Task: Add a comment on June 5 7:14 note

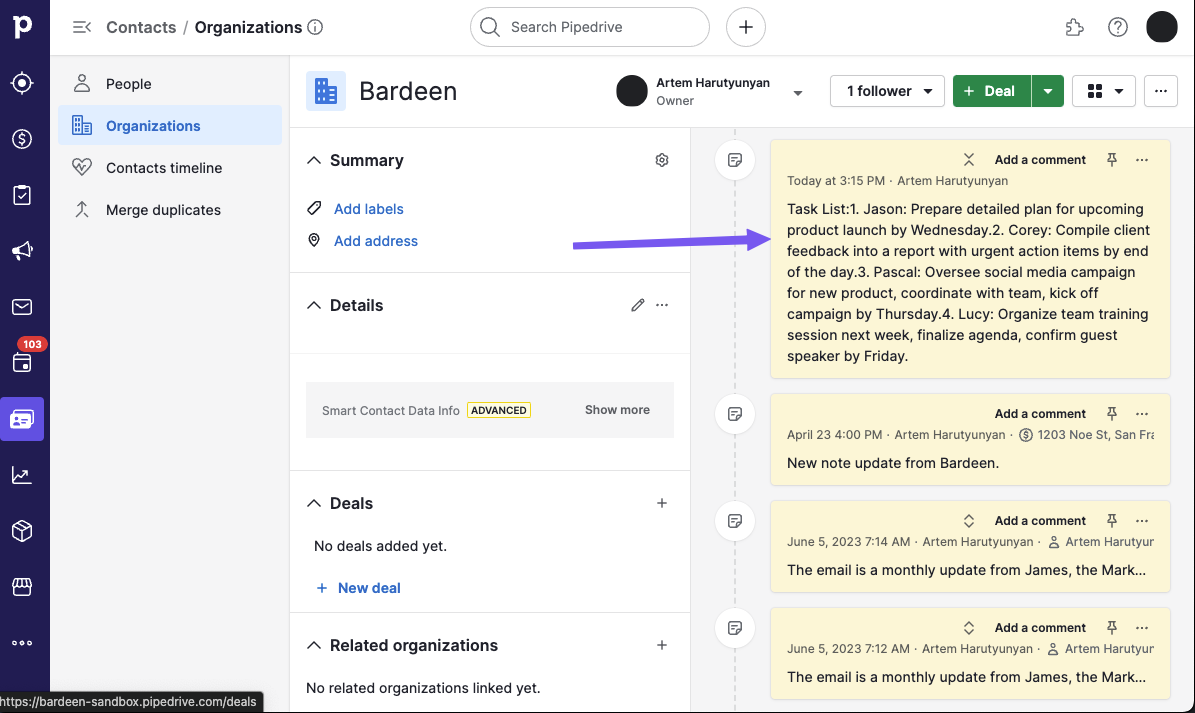Action: click(1040, 520)
